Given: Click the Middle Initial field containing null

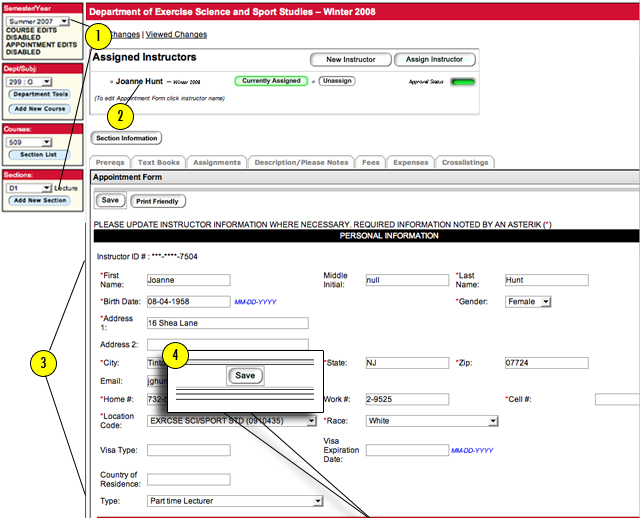Looking at the screenshot, I should [x=407, y=280].
